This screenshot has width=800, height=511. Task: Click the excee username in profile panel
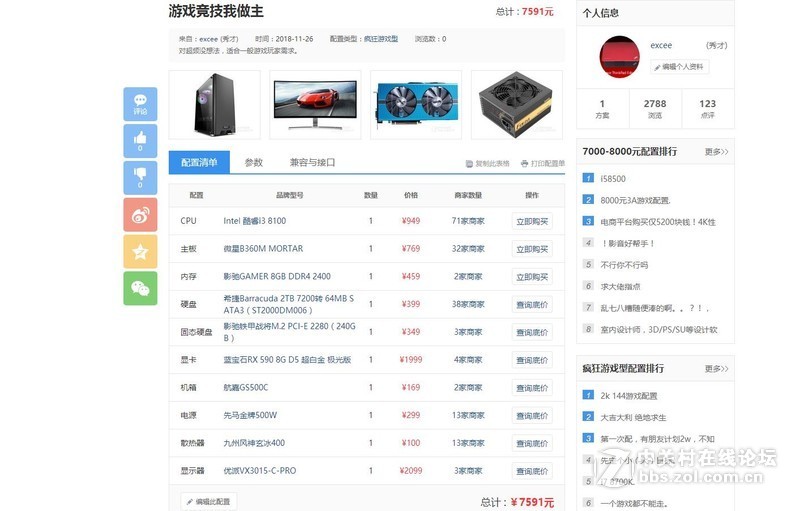[x=661, y=45]
